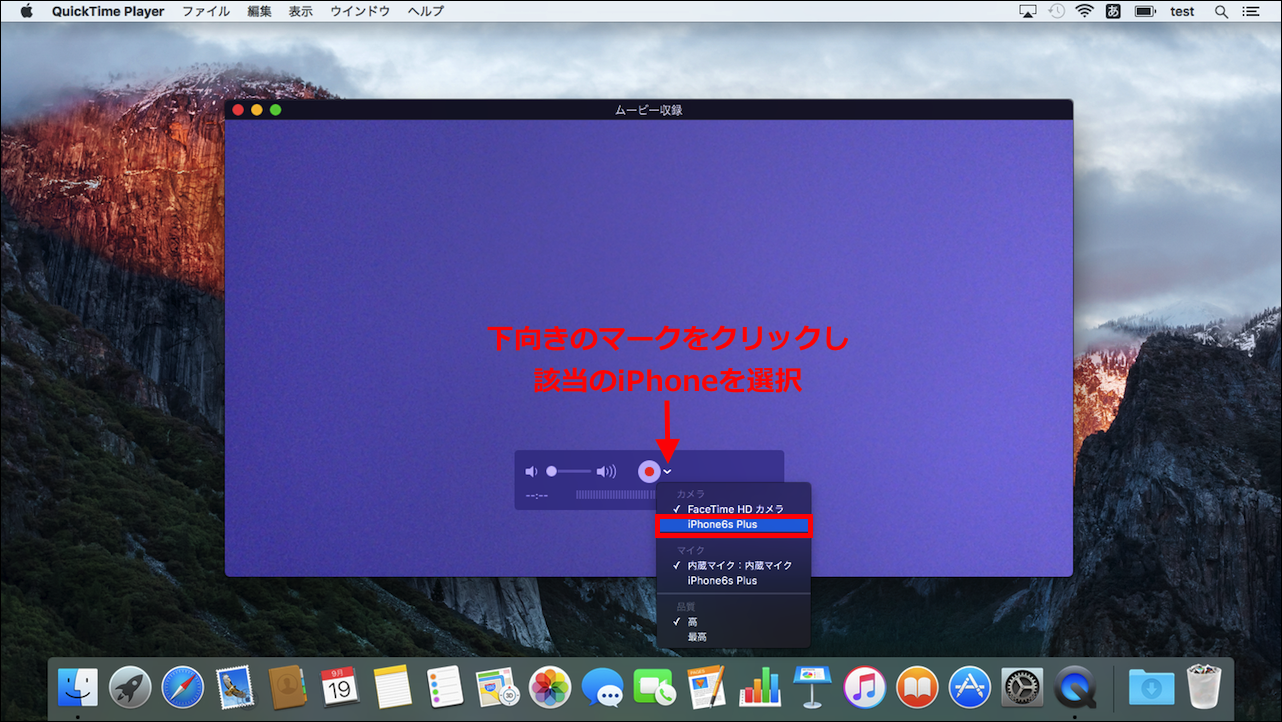
Task: Open the ウインドウ menu
Action: point(360,11)
